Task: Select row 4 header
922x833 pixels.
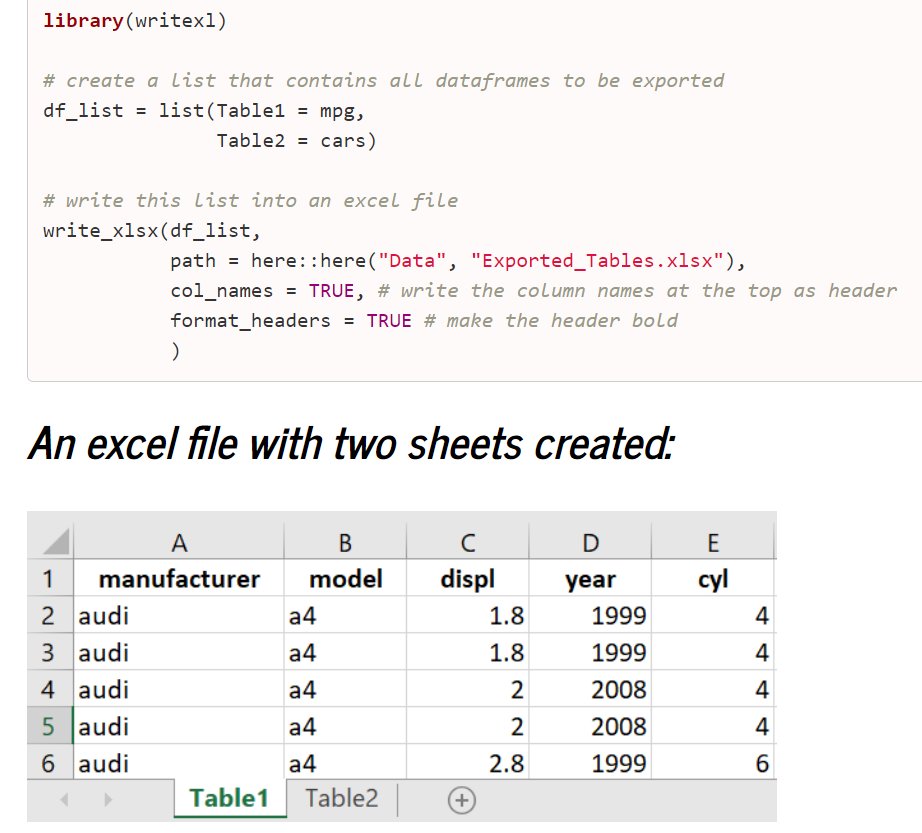Action: tap(49, 689)
